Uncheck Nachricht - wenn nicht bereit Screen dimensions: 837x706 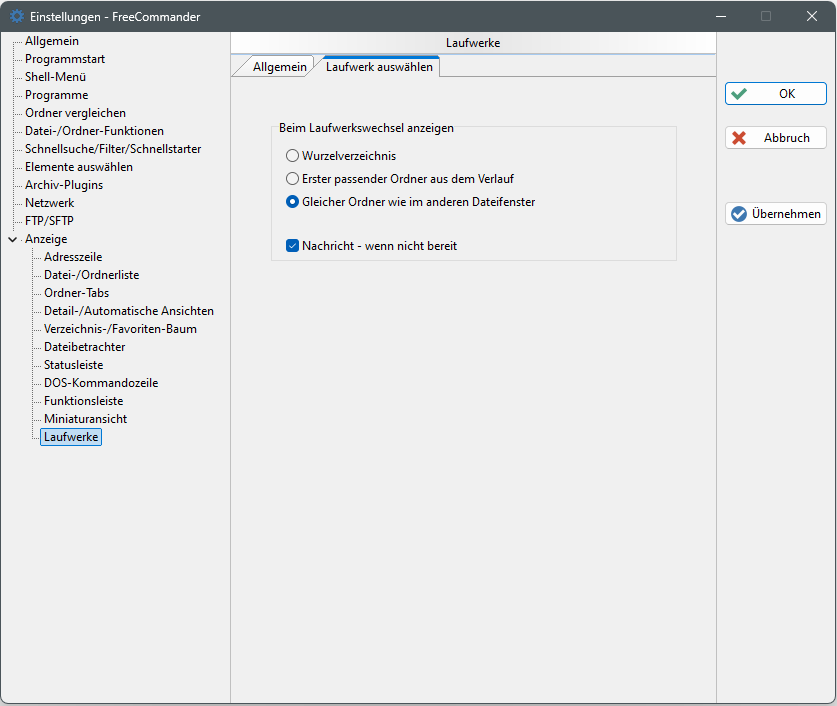[x=293, y=246]
